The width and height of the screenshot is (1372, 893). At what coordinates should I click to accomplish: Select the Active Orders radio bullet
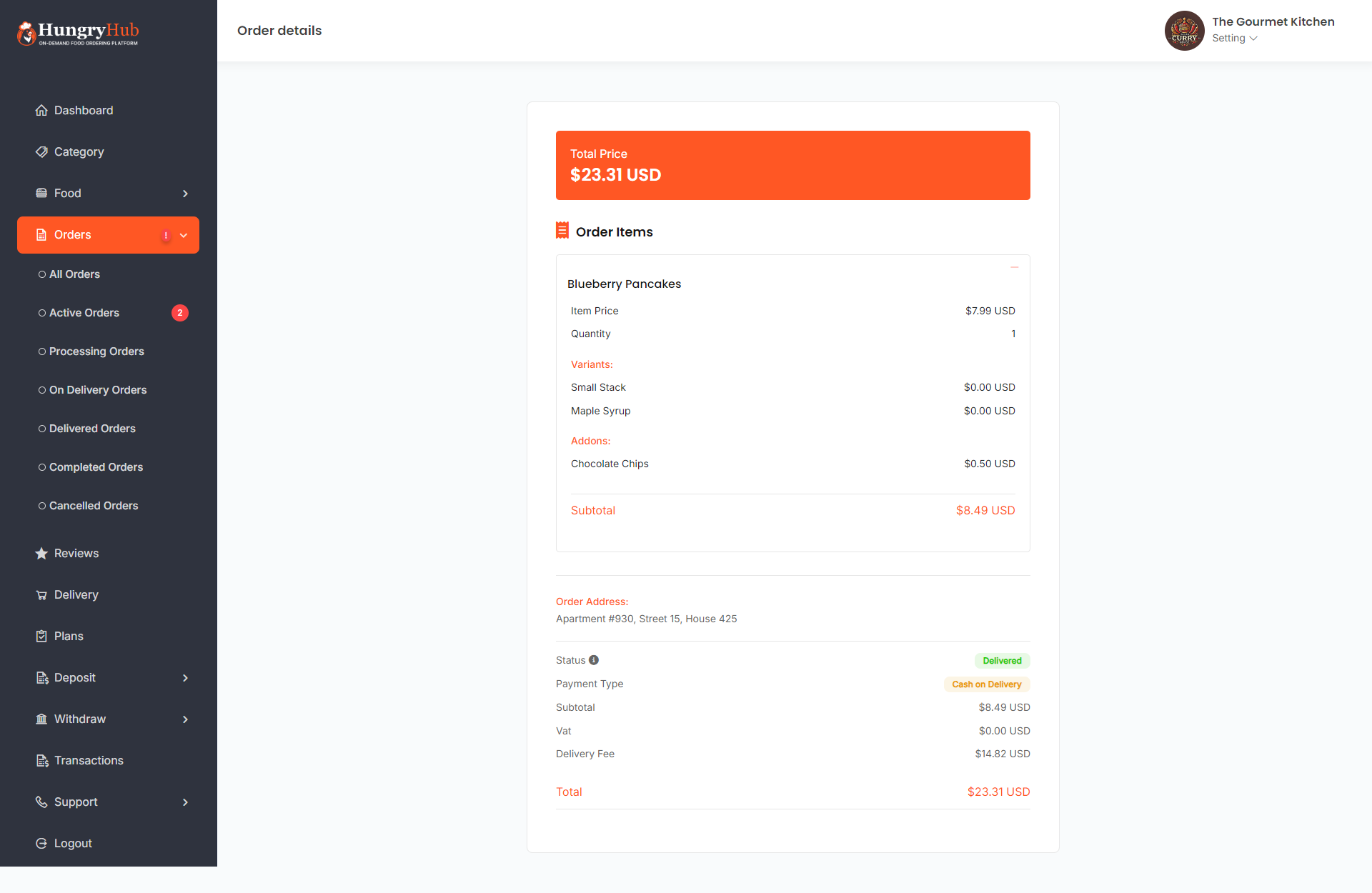pyautogui.click(x=42, y=312)
